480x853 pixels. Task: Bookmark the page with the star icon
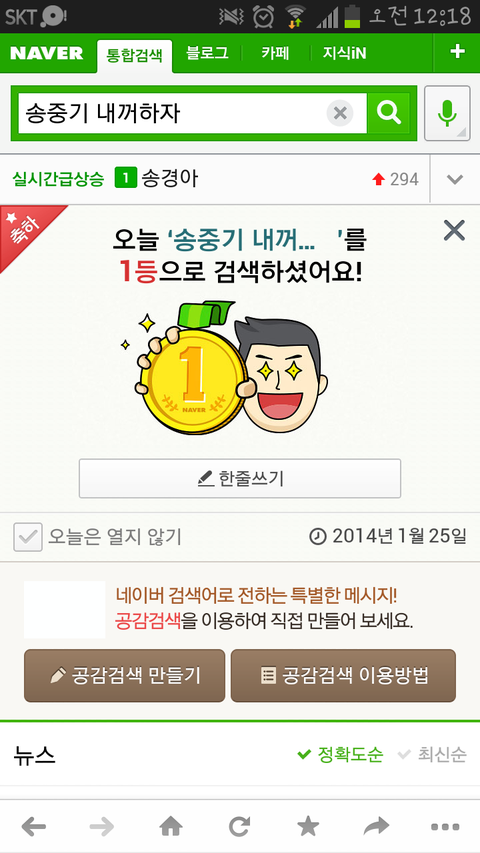point(308,827)
